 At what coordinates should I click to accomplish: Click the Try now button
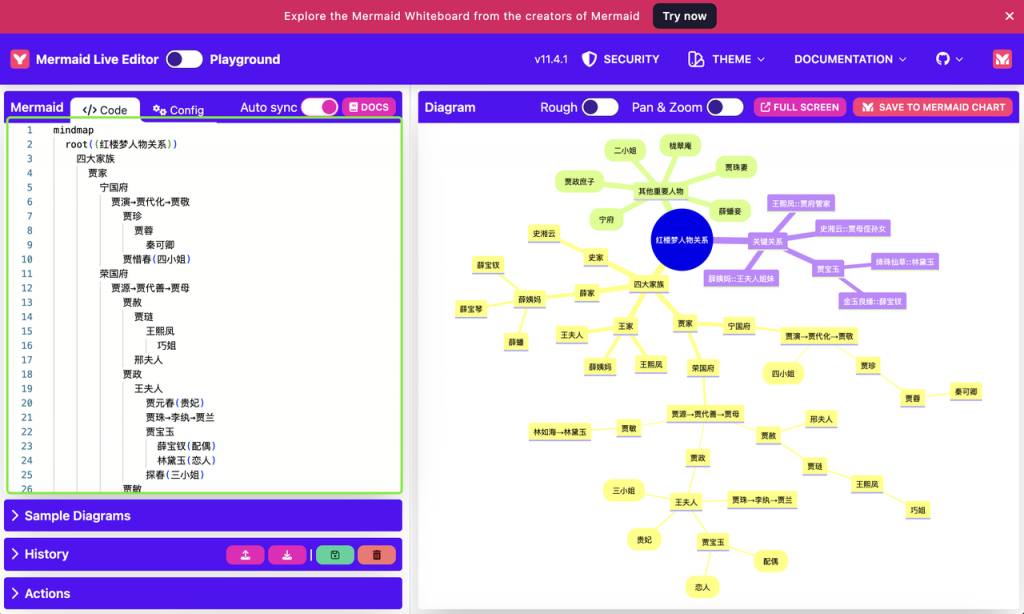[684, 16]
